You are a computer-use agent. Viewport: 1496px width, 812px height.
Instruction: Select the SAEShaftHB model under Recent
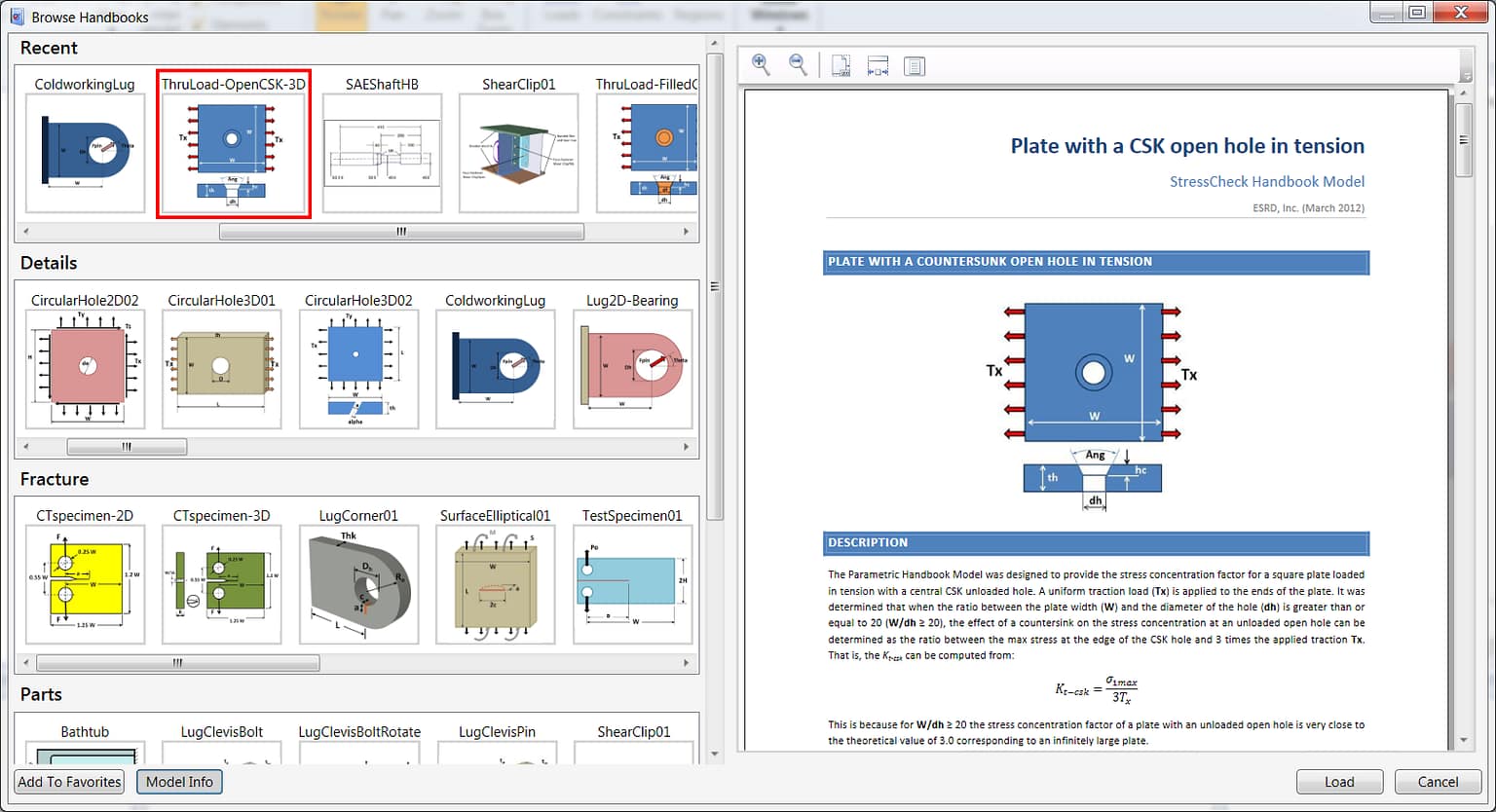382,151
